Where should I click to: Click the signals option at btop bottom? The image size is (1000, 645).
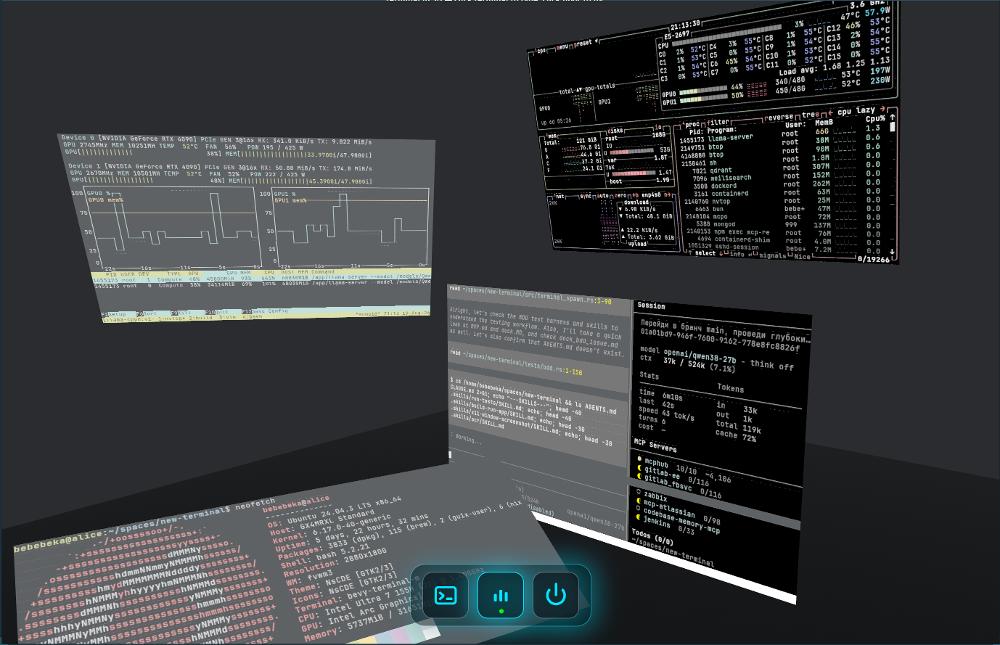[772, 256]
